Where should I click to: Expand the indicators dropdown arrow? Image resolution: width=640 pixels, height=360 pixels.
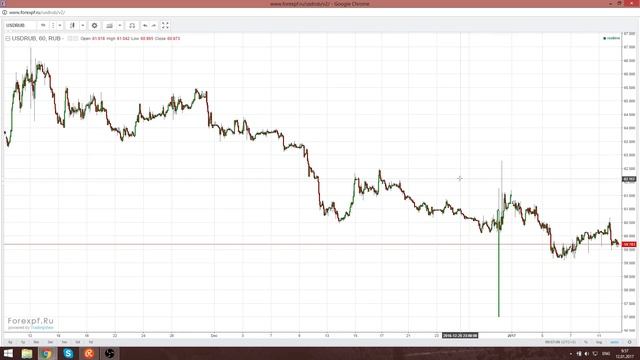coord(120,25)
